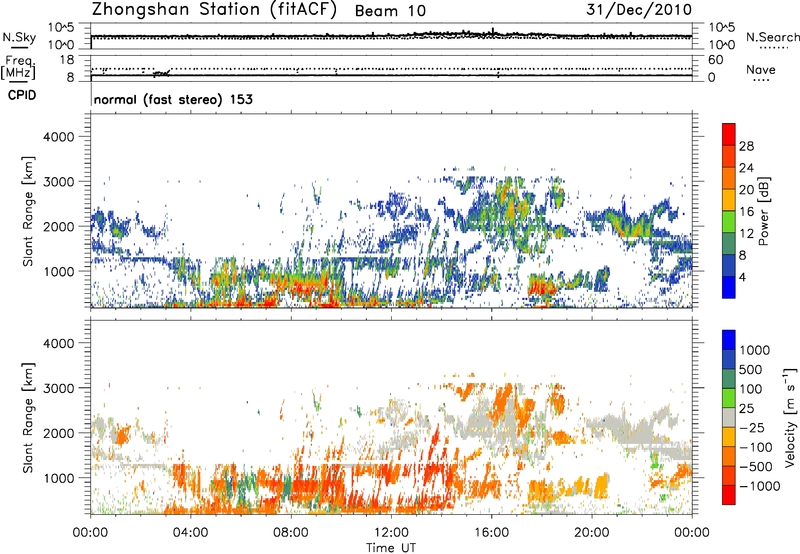
Task: Click the 'Power [dB]' colorbar label
Action: point(763,211)
